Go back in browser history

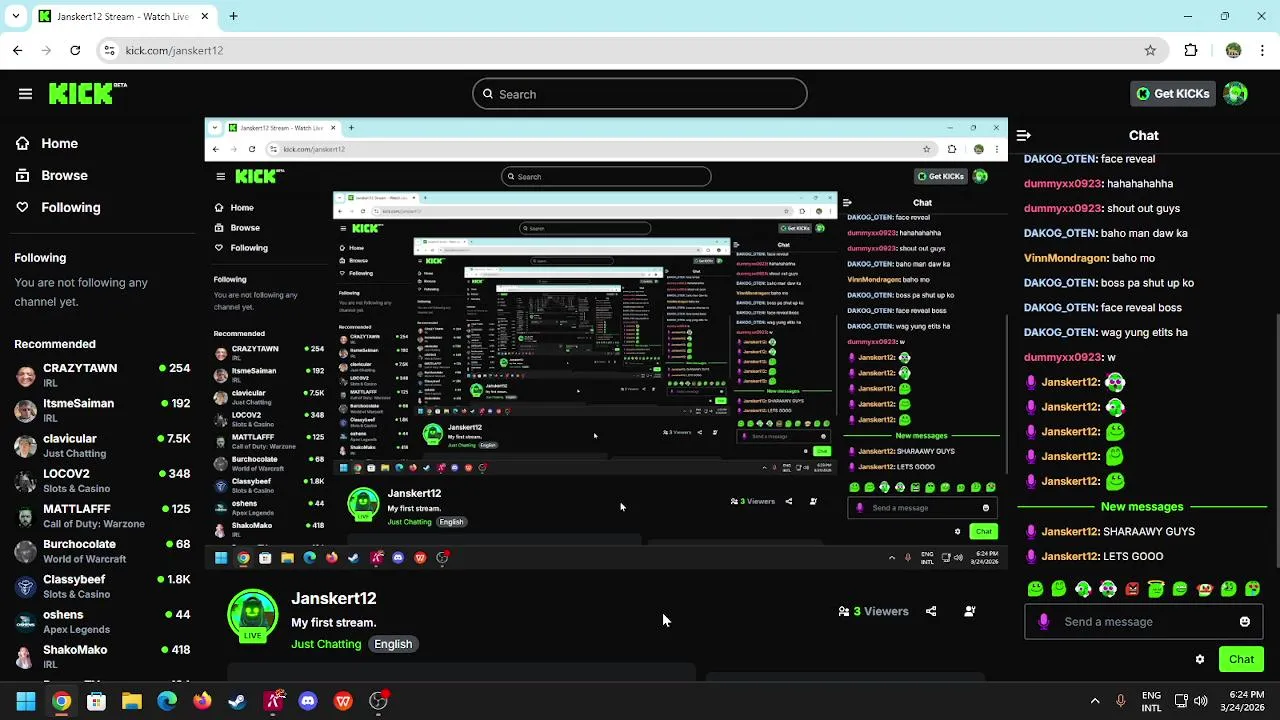tap(18, 50)
